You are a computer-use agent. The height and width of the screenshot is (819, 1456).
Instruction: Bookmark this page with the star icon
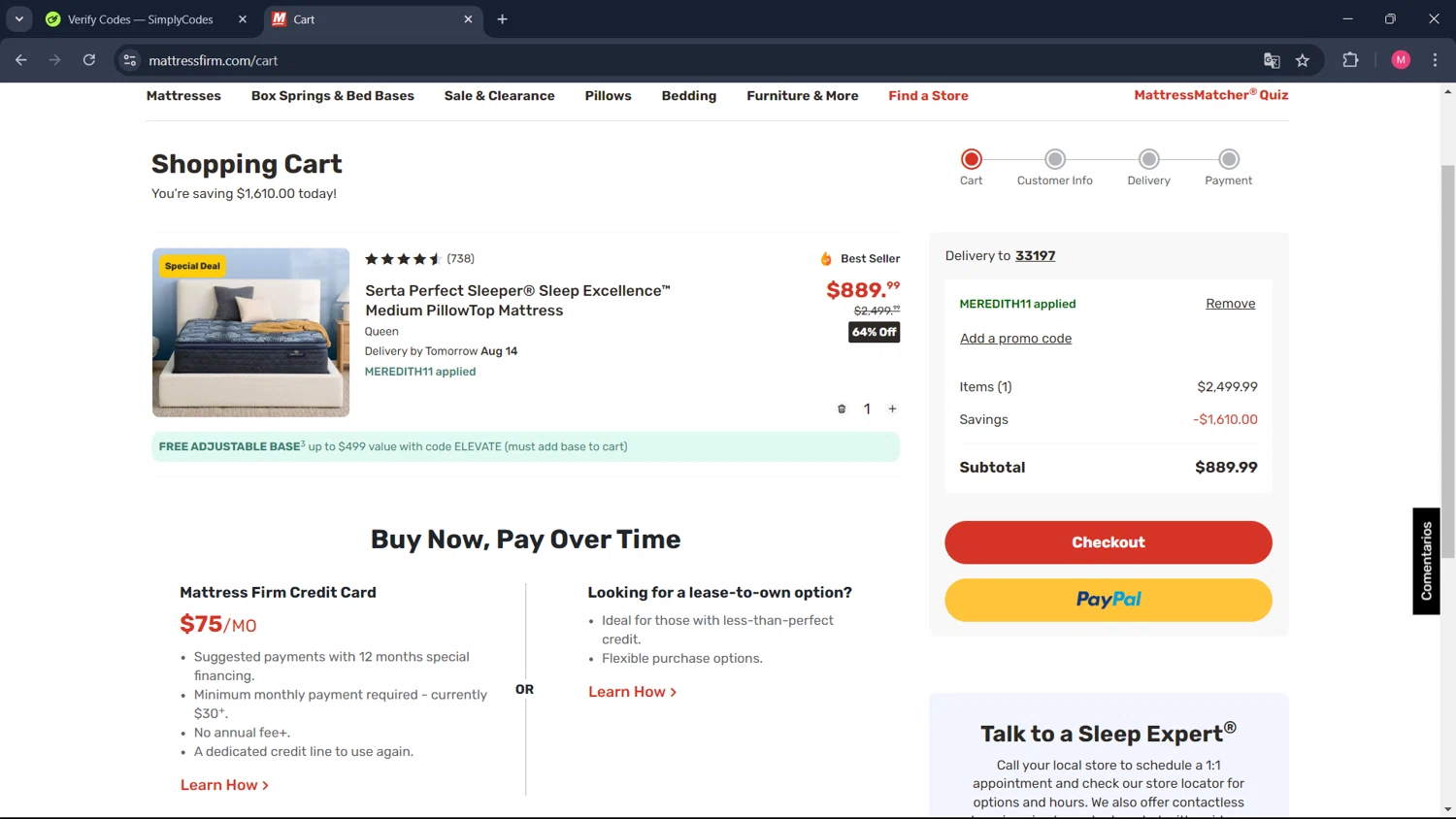click(1303, 60)
